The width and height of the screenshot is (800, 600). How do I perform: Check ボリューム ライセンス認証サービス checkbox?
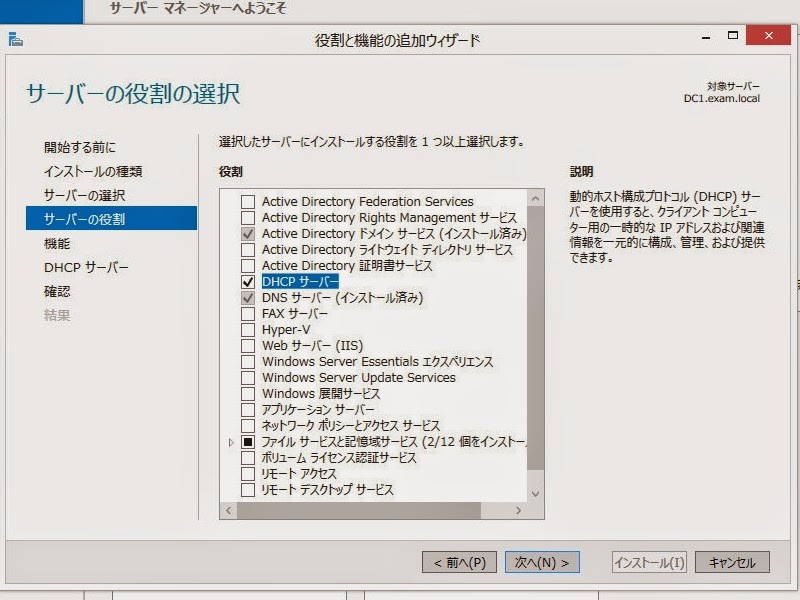[x=248, y=458]
